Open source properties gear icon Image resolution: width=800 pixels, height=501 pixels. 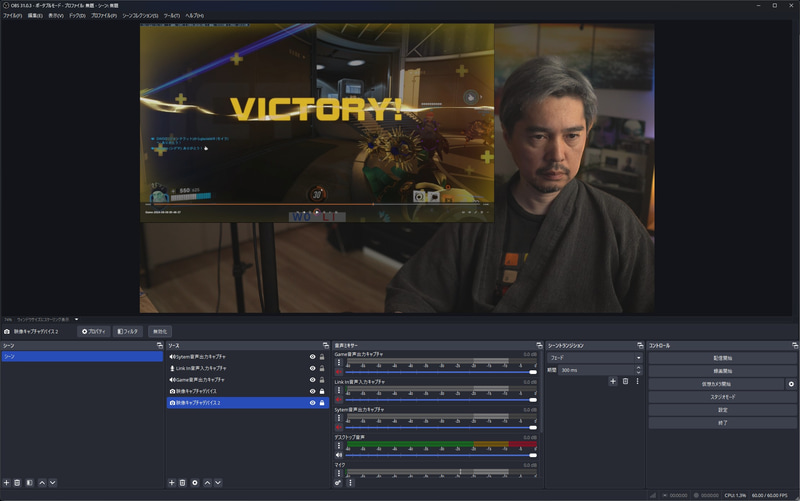pyautogui.click(x=195, y=483)
